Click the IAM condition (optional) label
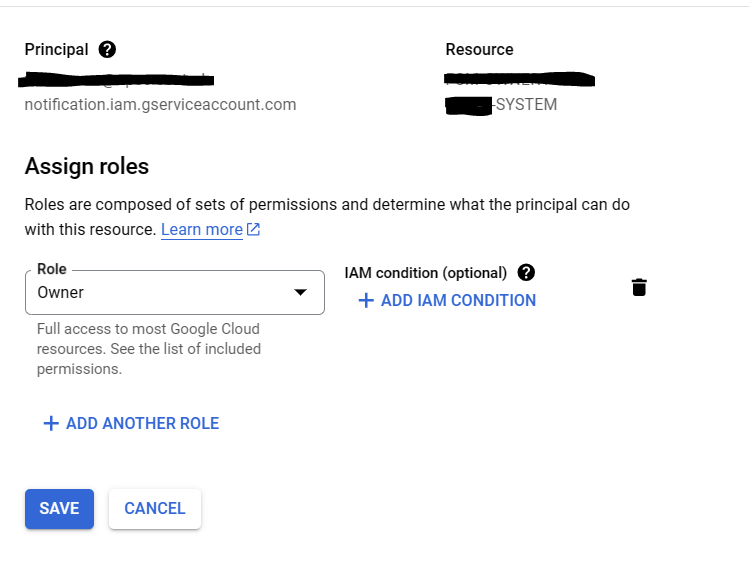The width and height of the screenshot is (749, 586). [426, 273]
